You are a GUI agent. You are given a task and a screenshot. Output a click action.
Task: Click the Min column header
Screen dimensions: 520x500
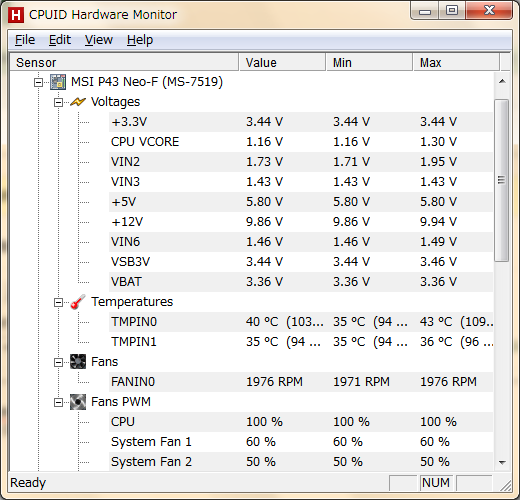click(369, 62)
